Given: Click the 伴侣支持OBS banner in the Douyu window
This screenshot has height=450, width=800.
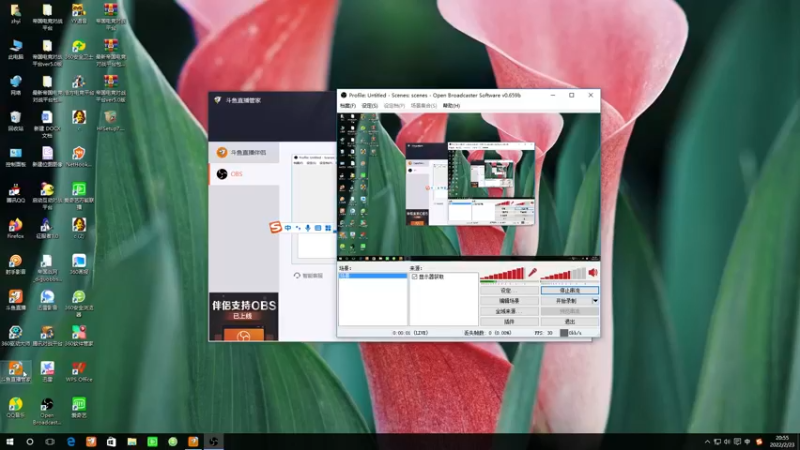Looking at the screenshot, I should pos(243,316).
